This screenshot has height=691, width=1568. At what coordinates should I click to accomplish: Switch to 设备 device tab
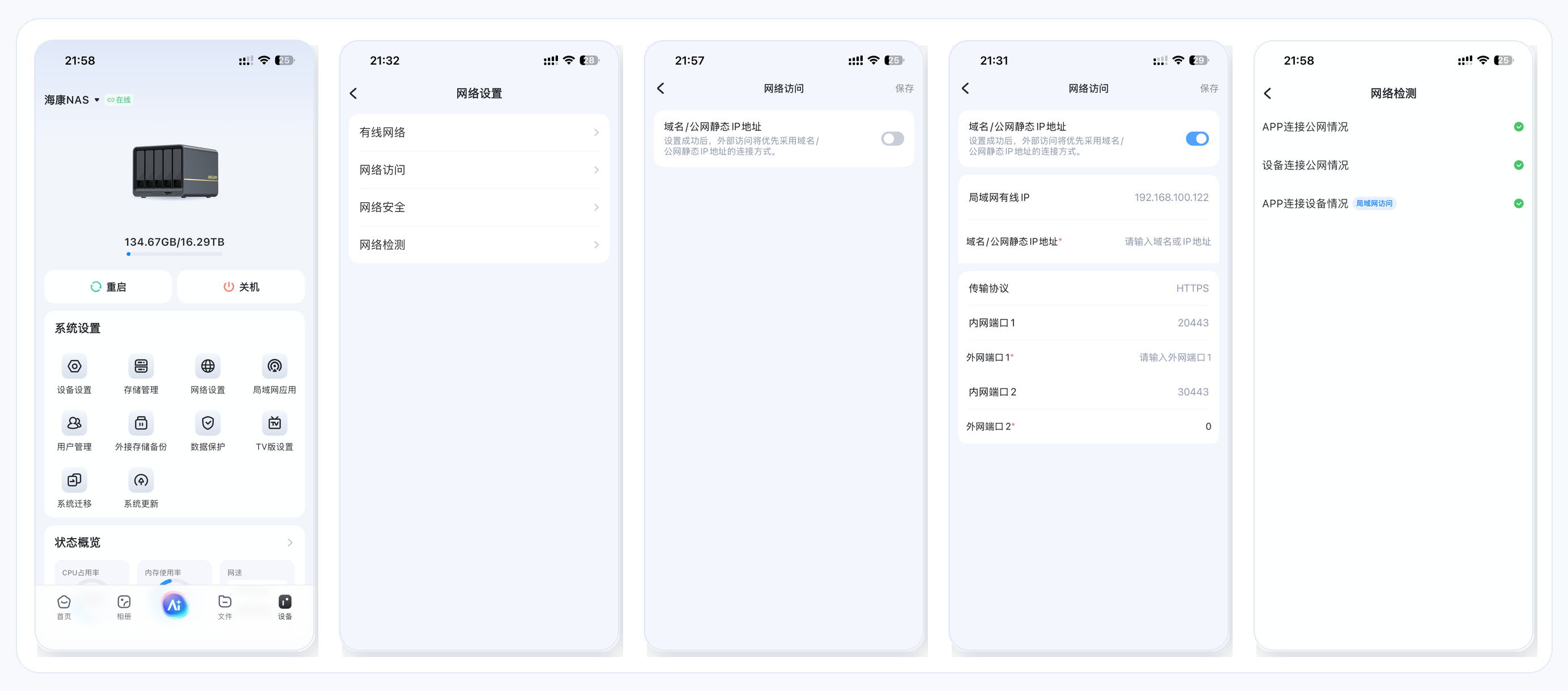(285, 607)
